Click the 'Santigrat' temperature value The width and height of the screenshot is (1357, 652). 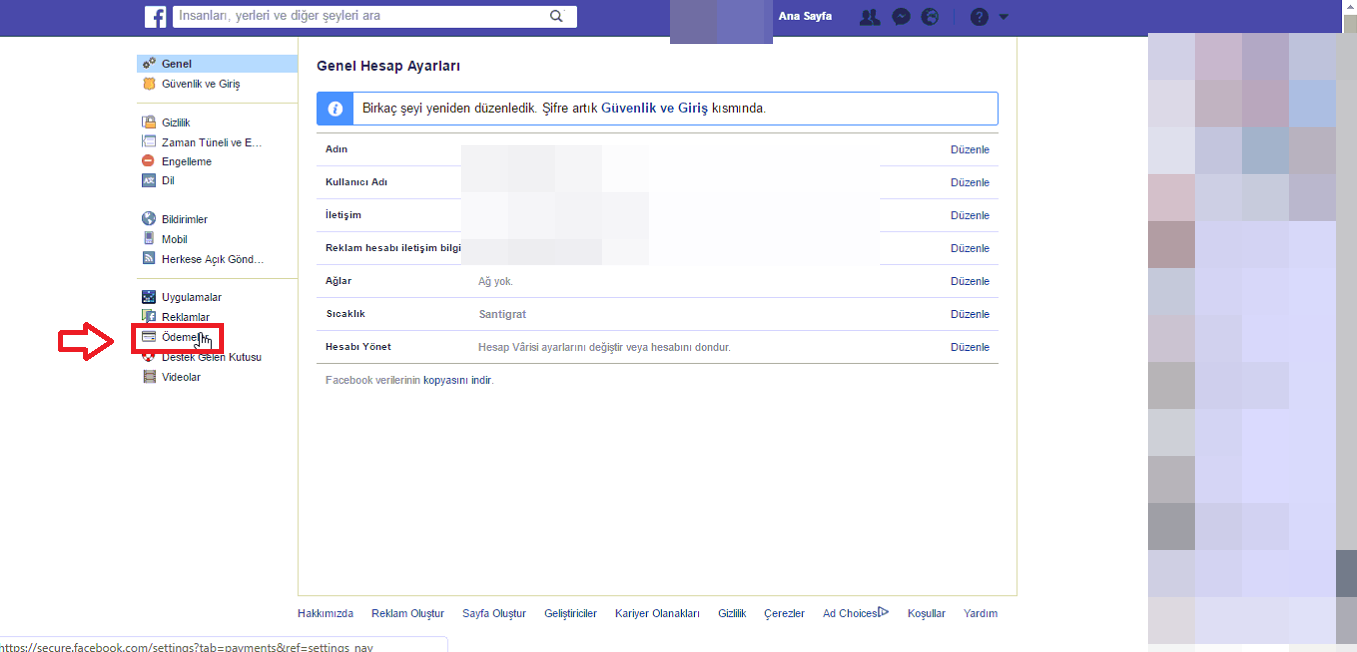tap(504, 314)
